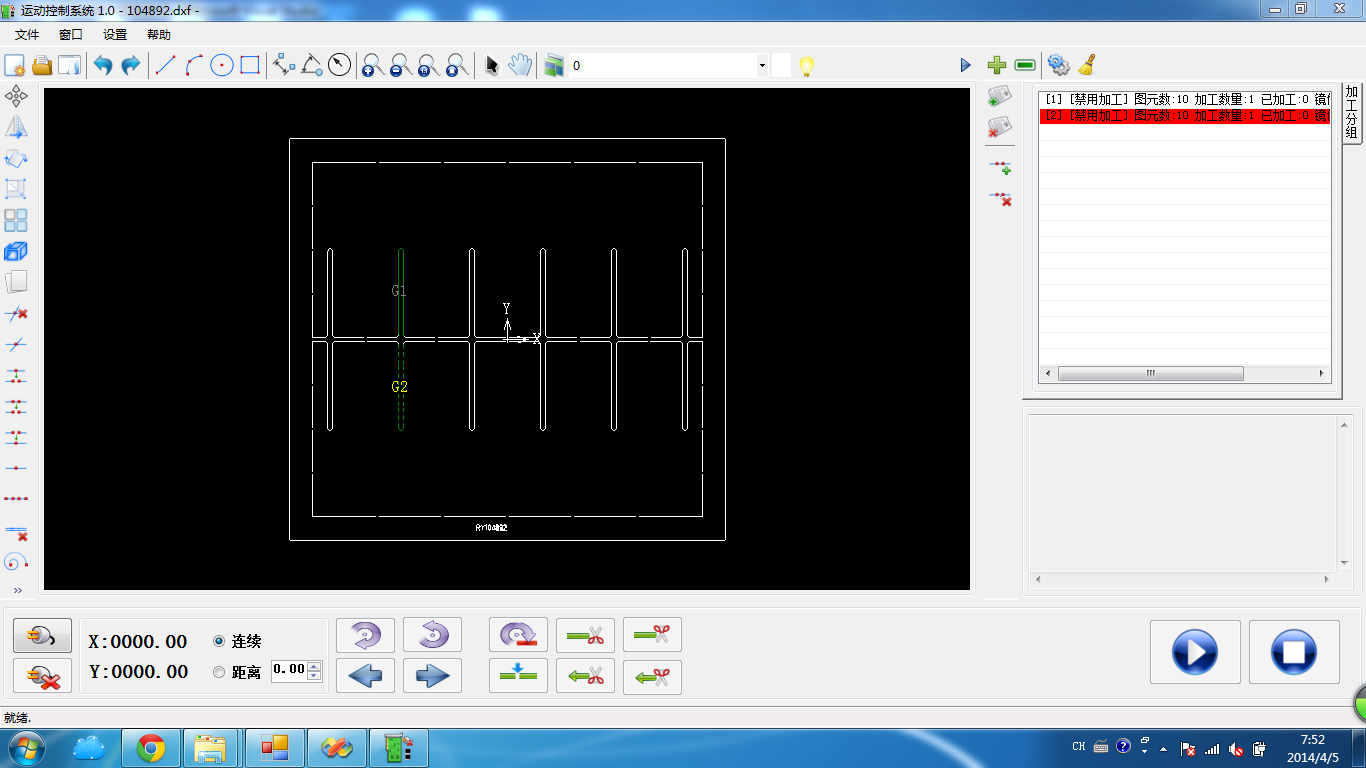The width and height of the screenshot is (1366, 768).
Task: Select the draw circle tool
Action: coord(222,66)
